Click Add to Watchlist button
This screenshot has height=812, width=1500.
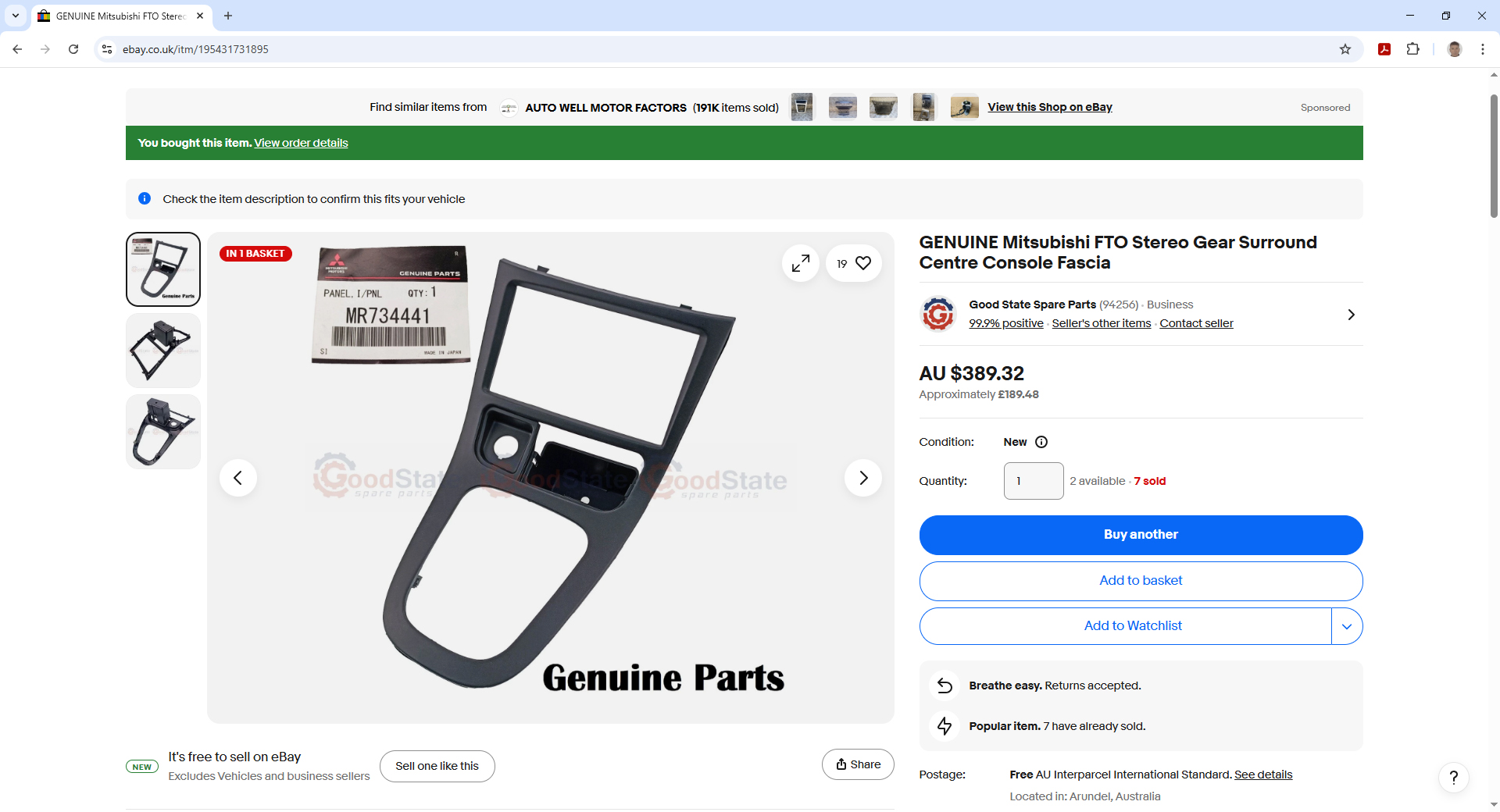pyautogui.click(x=1125, y=626)
